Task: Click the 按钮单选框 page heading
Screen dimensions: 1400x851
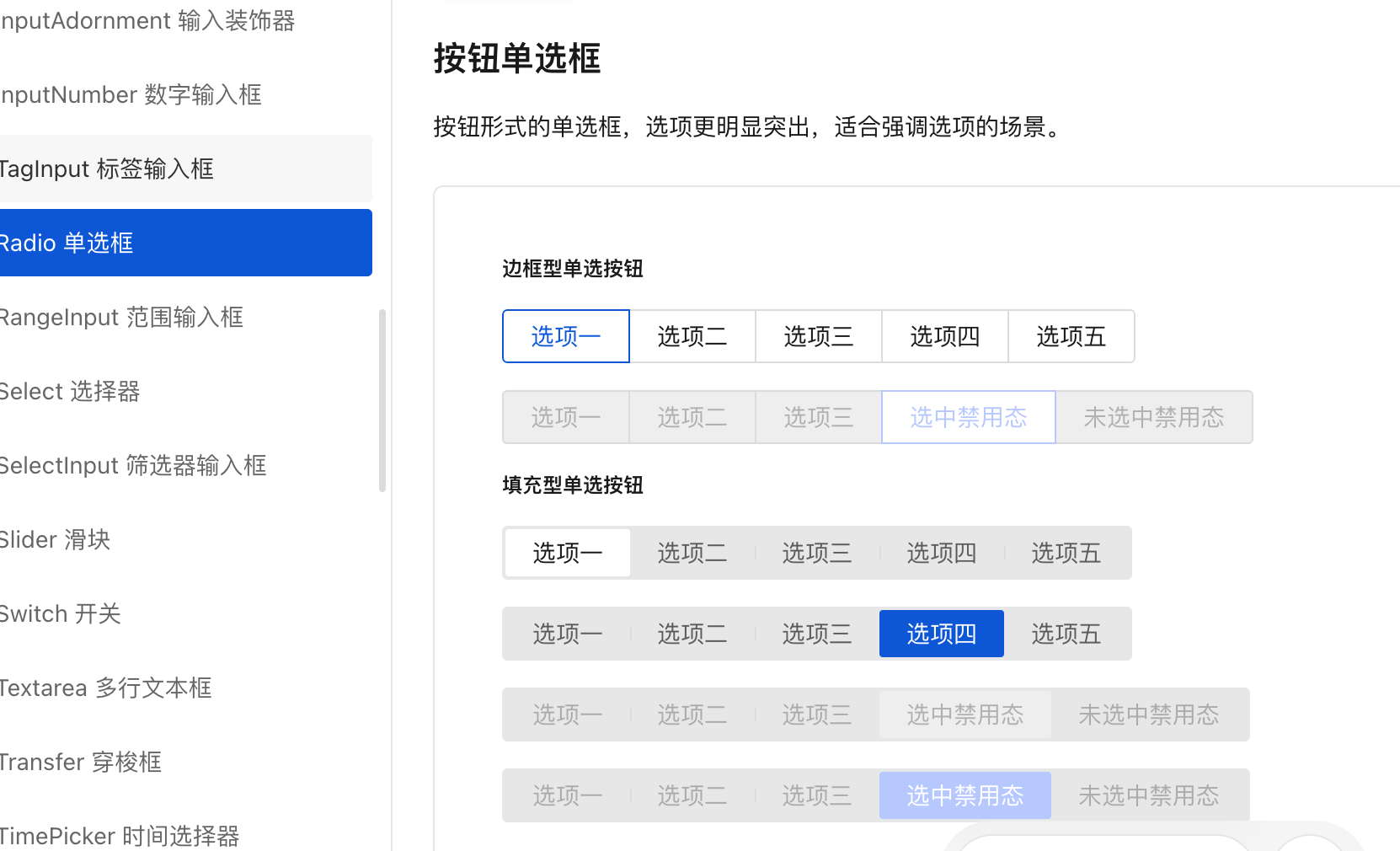Action: tap(516, 58)
